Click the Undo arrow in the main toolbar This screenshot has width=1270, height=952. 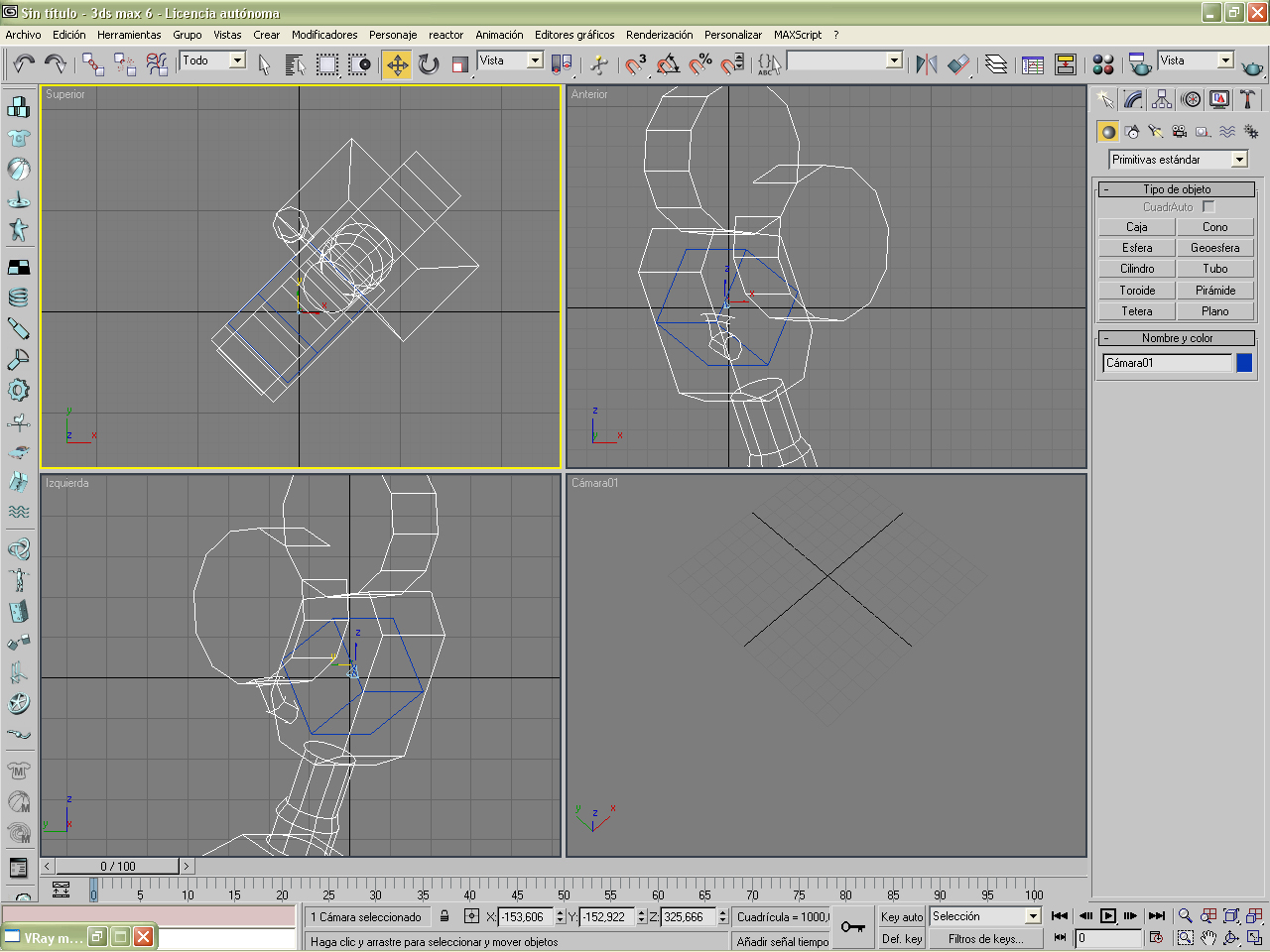tap(24, 64)
